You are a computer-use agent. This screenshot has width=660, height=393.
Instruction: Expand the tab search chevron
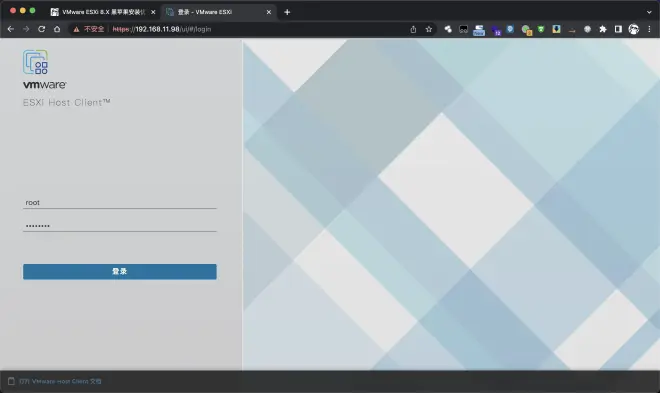pos(649,12)
